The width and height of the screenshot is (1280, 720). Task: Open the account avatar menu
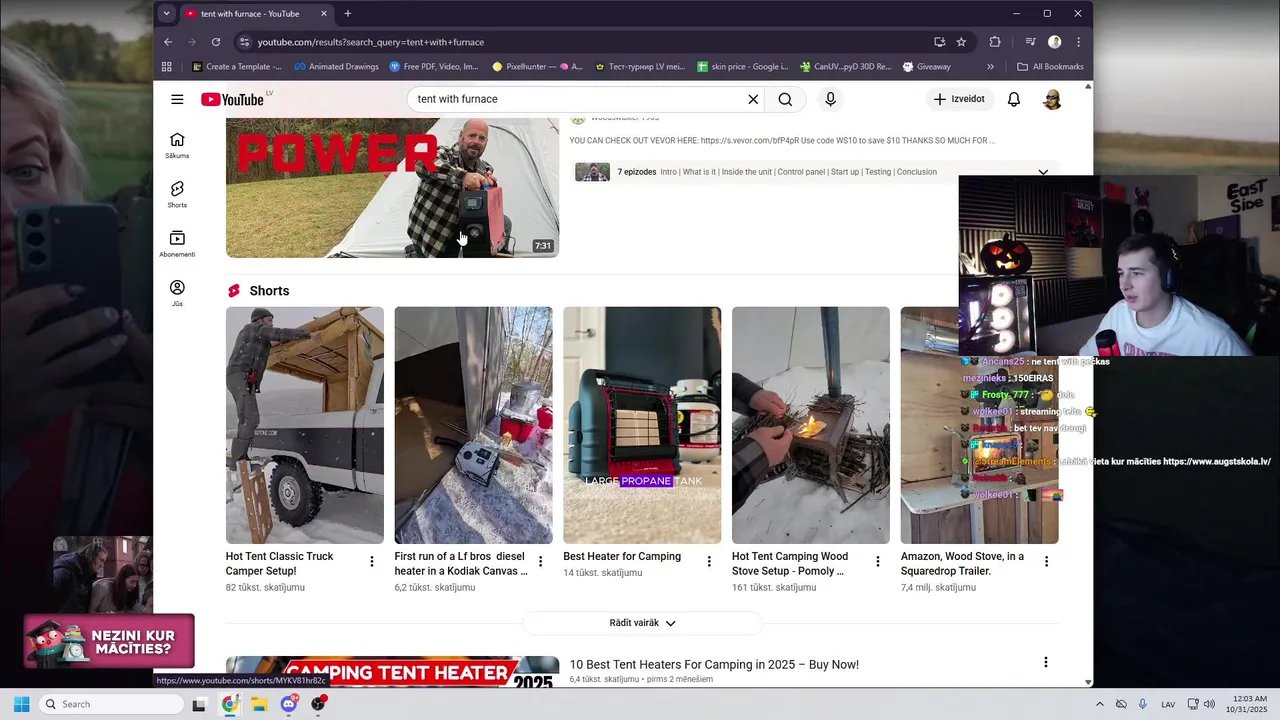(x=1052, y=99)
